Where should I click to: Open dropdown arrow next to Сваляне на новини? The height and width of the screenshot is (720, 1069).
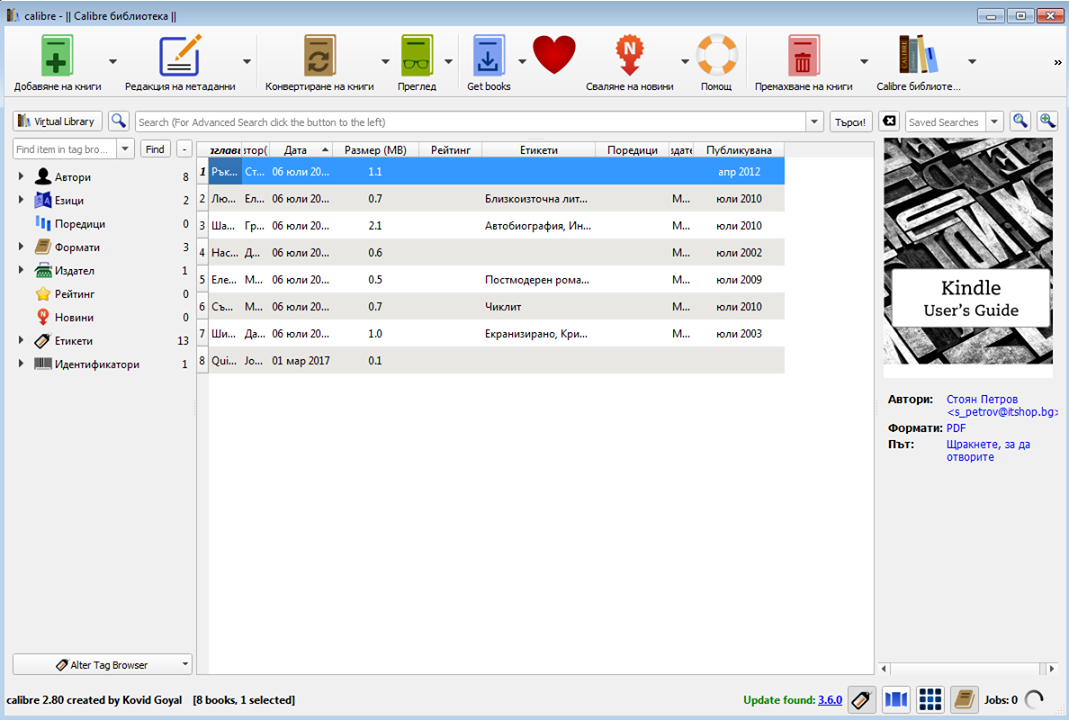click(685, 61)
